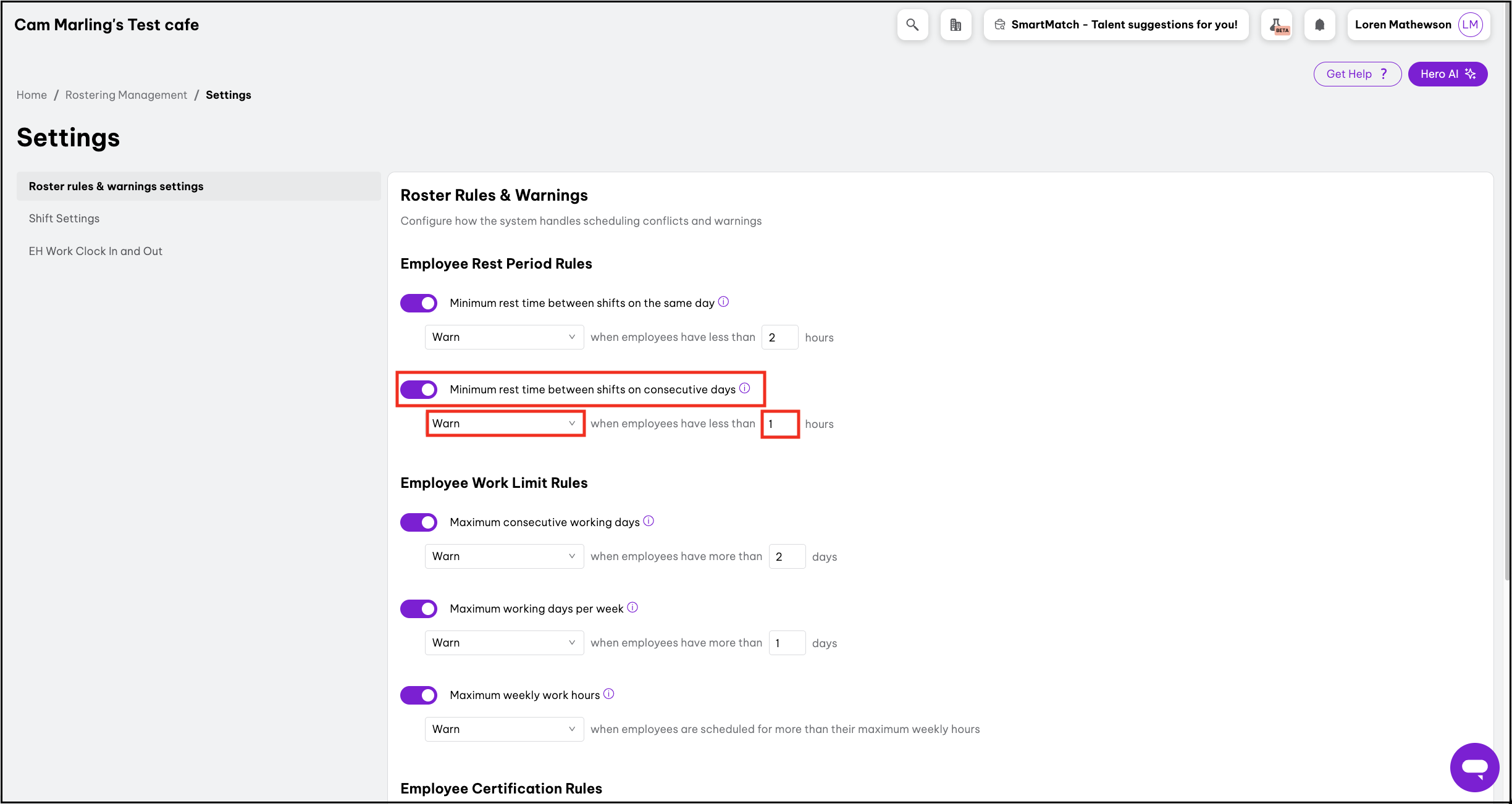Click the search magnifier icon
The image size is (1512, 804).
point(912,25)
